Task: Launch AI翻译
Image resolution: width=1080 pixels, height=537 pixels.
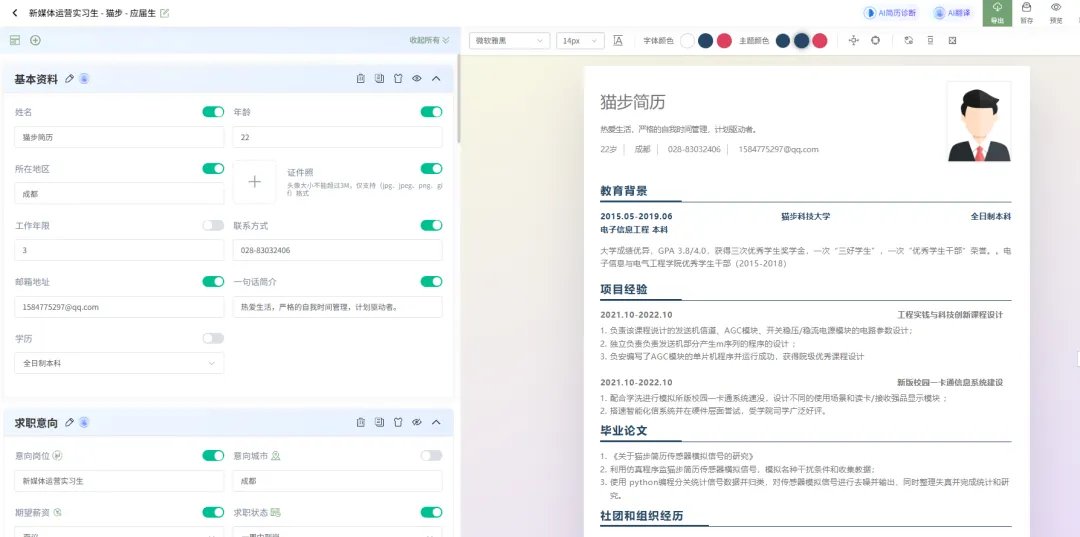Action: pos(952,13)
